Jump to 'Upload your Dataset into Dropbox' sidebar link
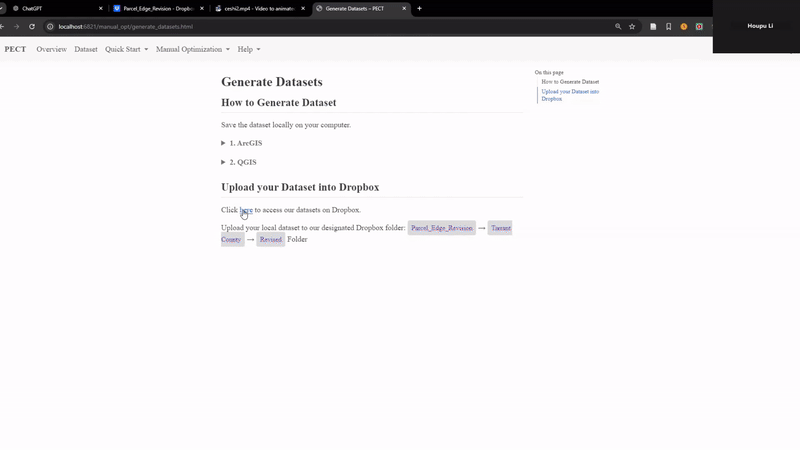800x450 pixels. [x=570, y=95]
